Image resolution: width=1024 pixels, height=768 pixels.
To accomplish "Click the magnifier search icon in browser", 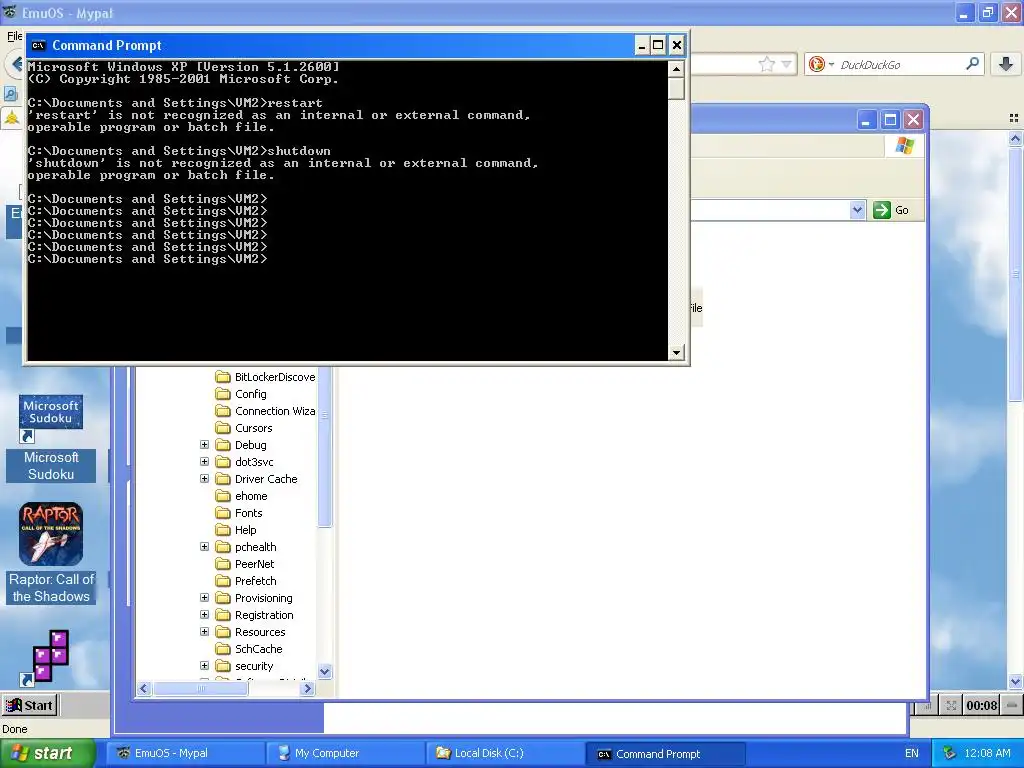I will tap(972, 63).
